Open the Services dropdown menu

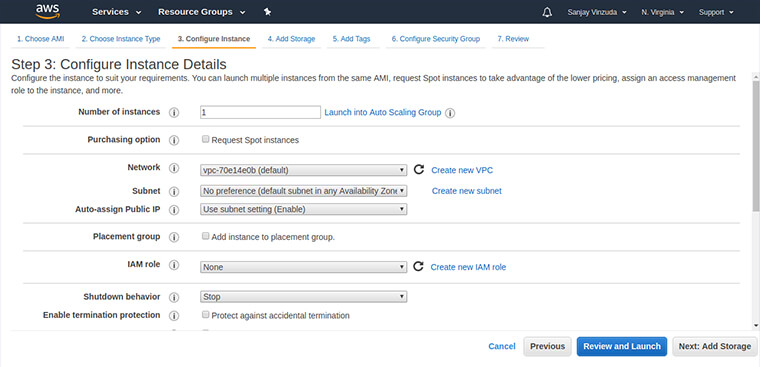[x=116, y=12]
